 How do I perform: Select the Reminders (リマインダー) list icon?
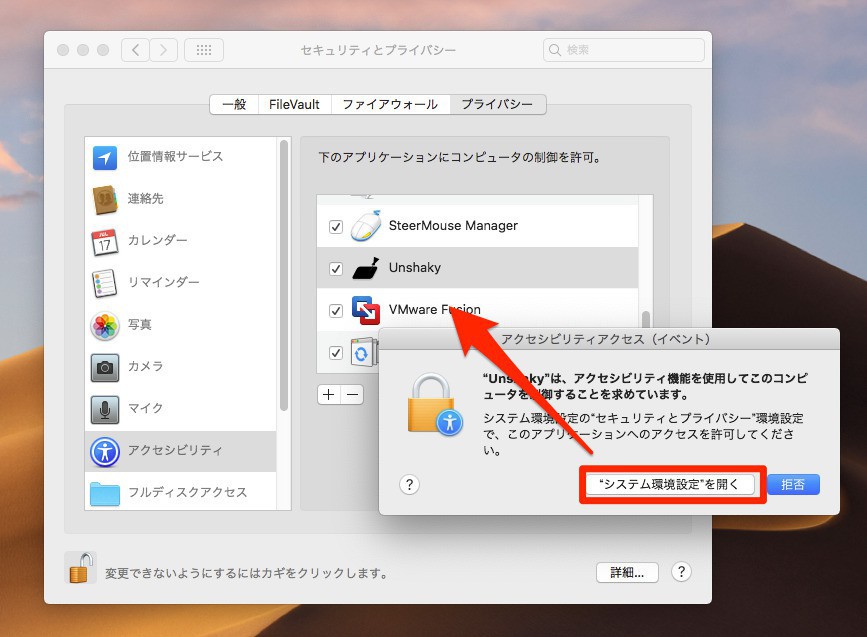(105, 283)
